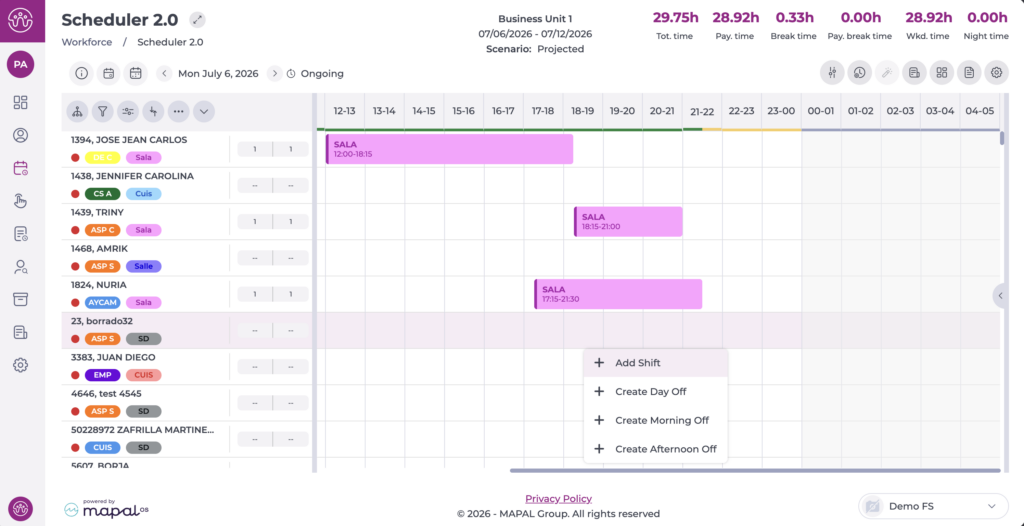This screenshot has width=1024, height=526.
Task: Open the Privacy Policy link
Action: pos(558,499)
